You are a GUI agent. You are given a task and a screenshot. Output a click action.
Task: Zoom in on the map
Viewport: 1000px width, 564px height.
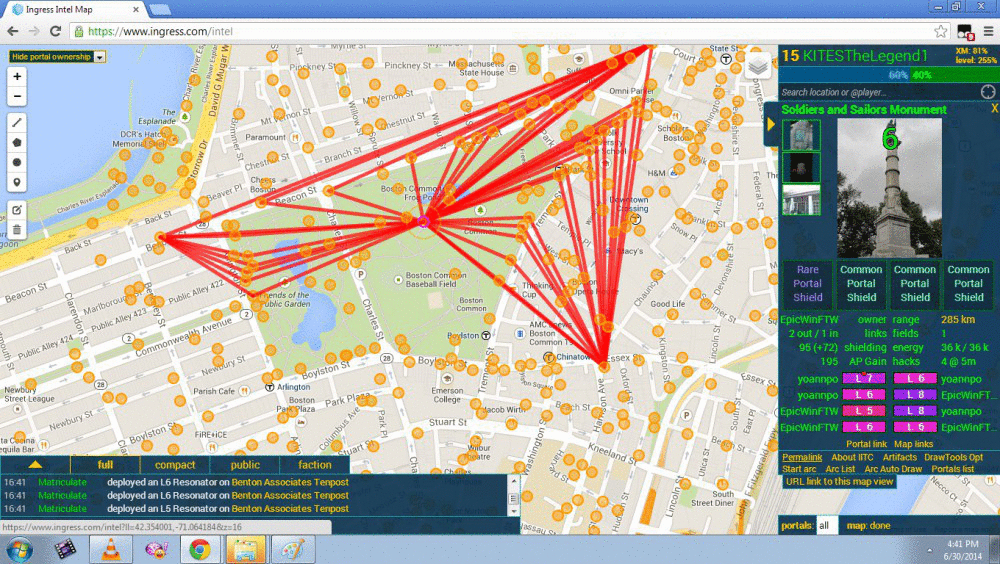17,77
